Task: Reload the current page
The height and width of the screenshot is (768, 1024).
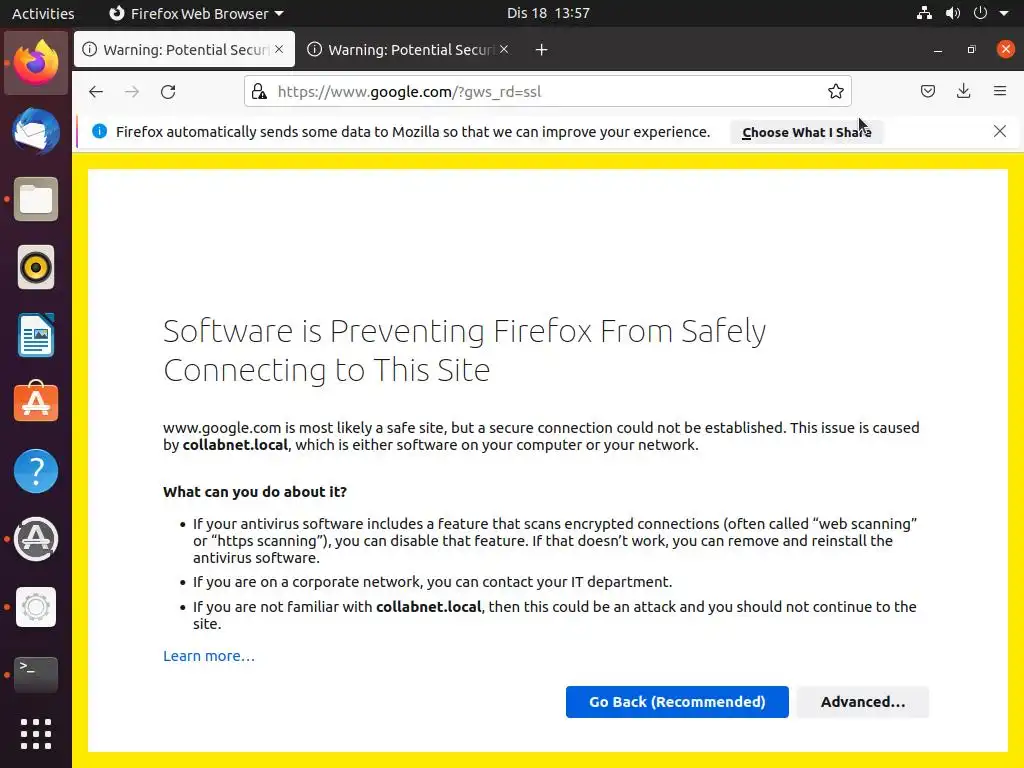Action: click(x=168, y=92)
